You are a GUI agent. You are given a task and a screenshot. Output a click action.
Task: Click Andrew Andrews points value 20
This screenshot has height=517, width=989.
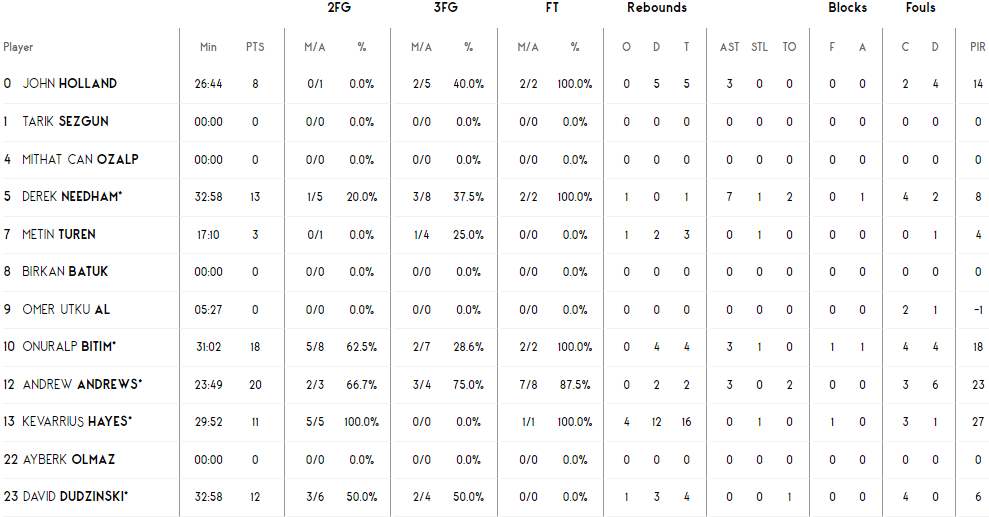coord(255,385)
